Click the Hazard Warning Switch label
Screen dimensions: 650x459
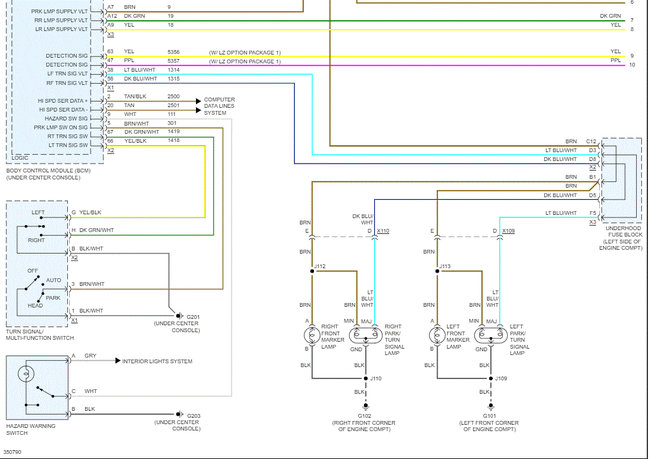tap(30, 430)
